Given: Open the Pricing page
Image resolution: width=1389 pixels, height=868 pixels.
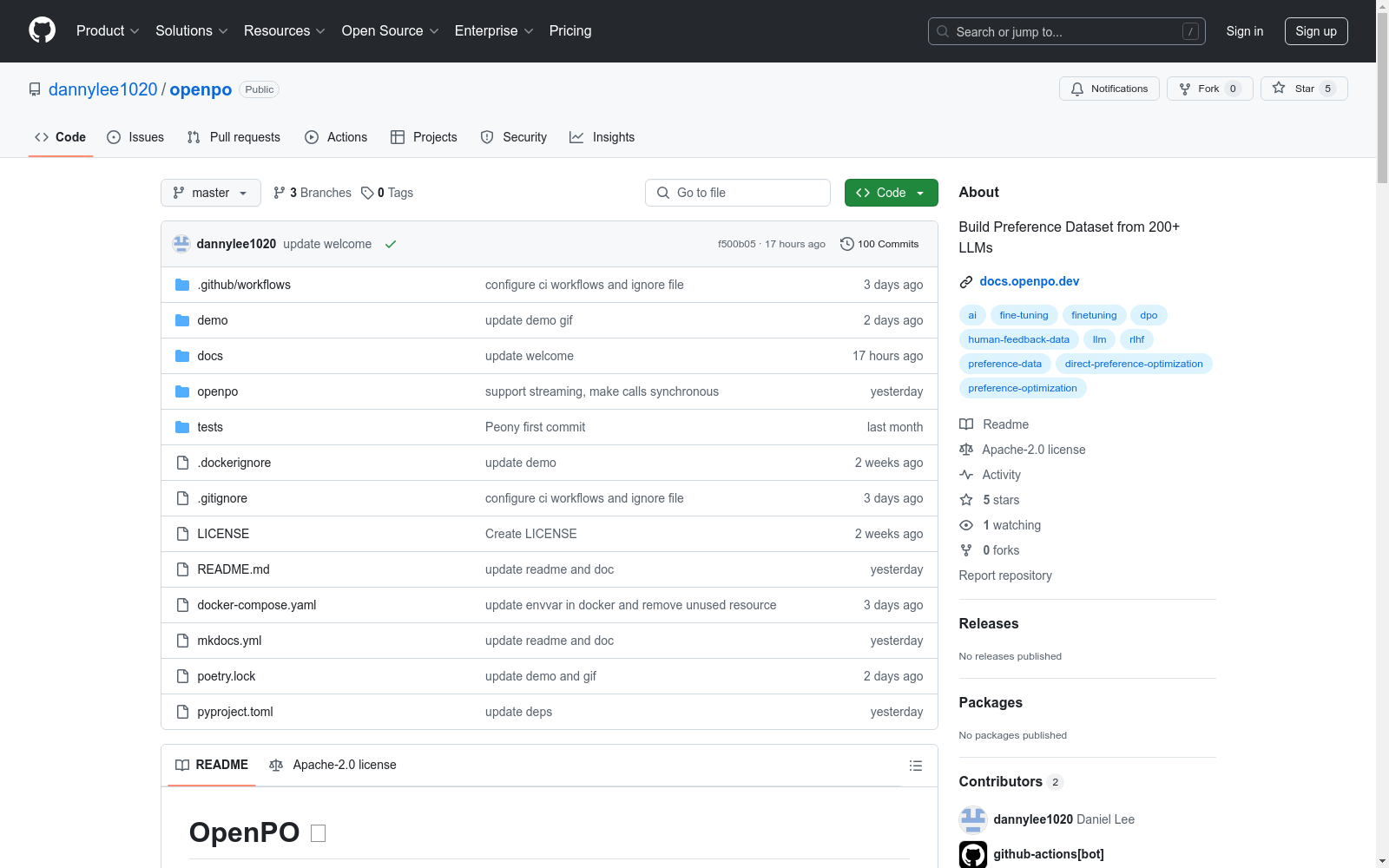Looking at the screenshot, I should pyautogui.click(x=570, y=30).
